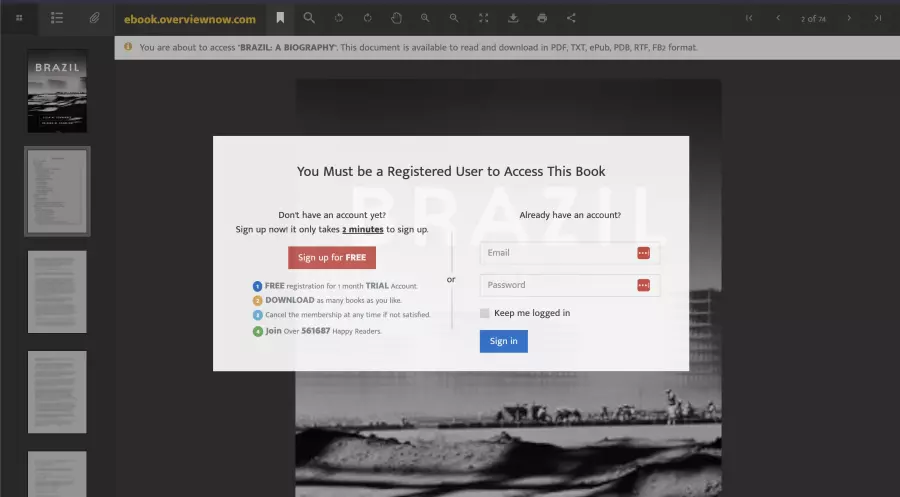Download the document
Screen dimensions: 900x497
point(513,18)
